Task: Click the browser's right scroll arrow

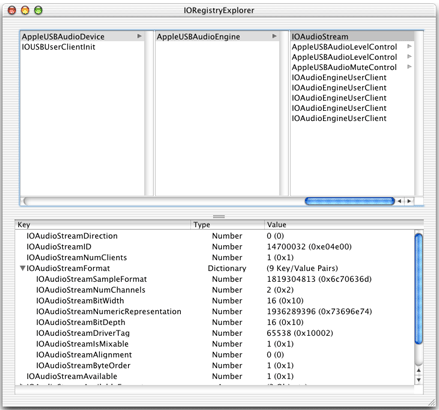Action: pyautogui.click(x=409, y=201)
